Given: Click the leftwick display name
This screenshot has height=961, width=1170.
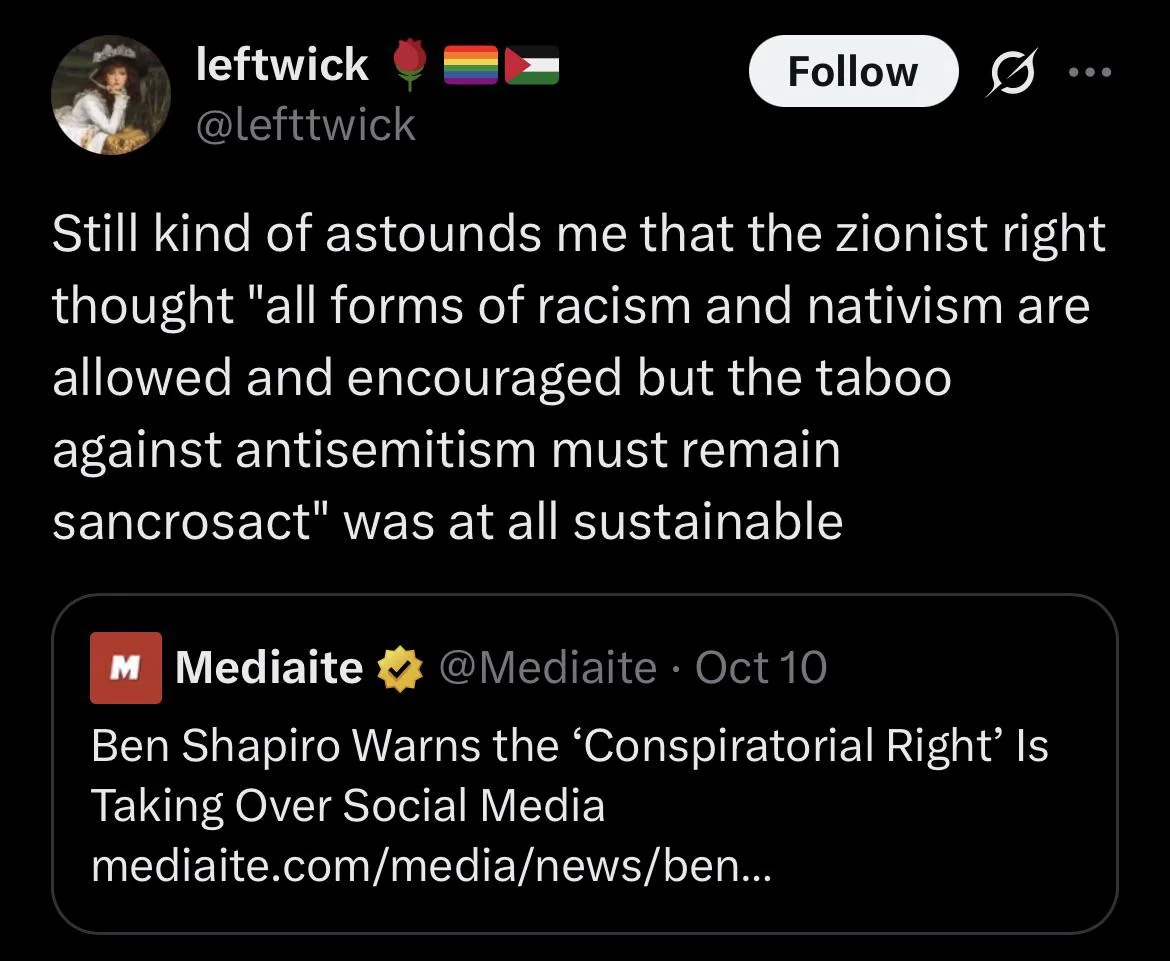Looking at the screenshot, I should click(x=282, y=66).
